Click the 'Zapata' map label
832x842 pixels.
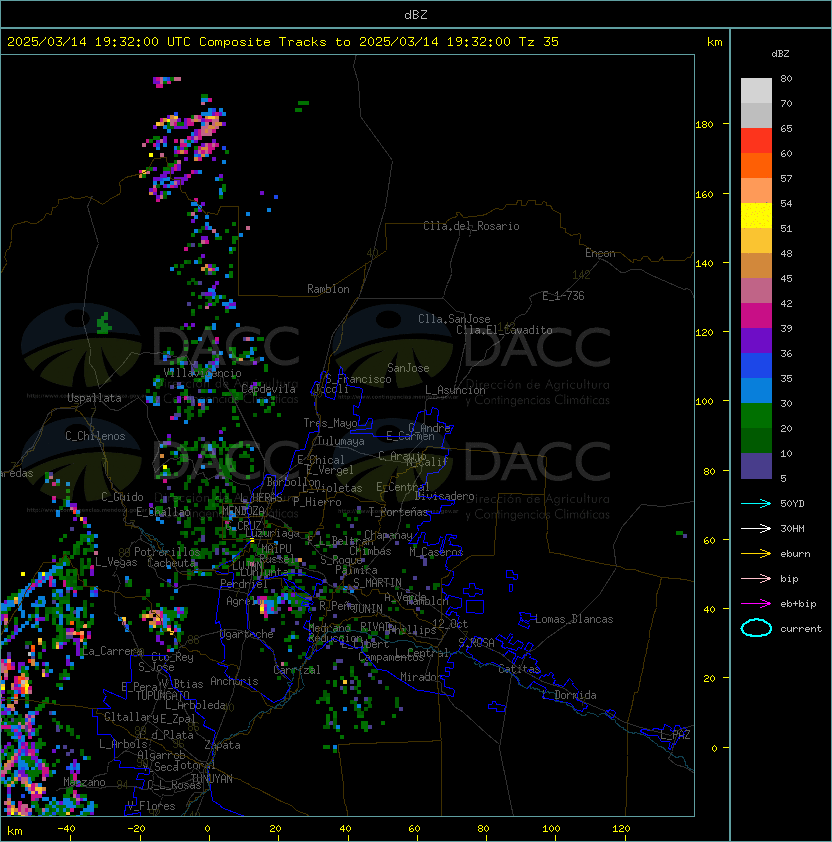(x=222, y=745)
